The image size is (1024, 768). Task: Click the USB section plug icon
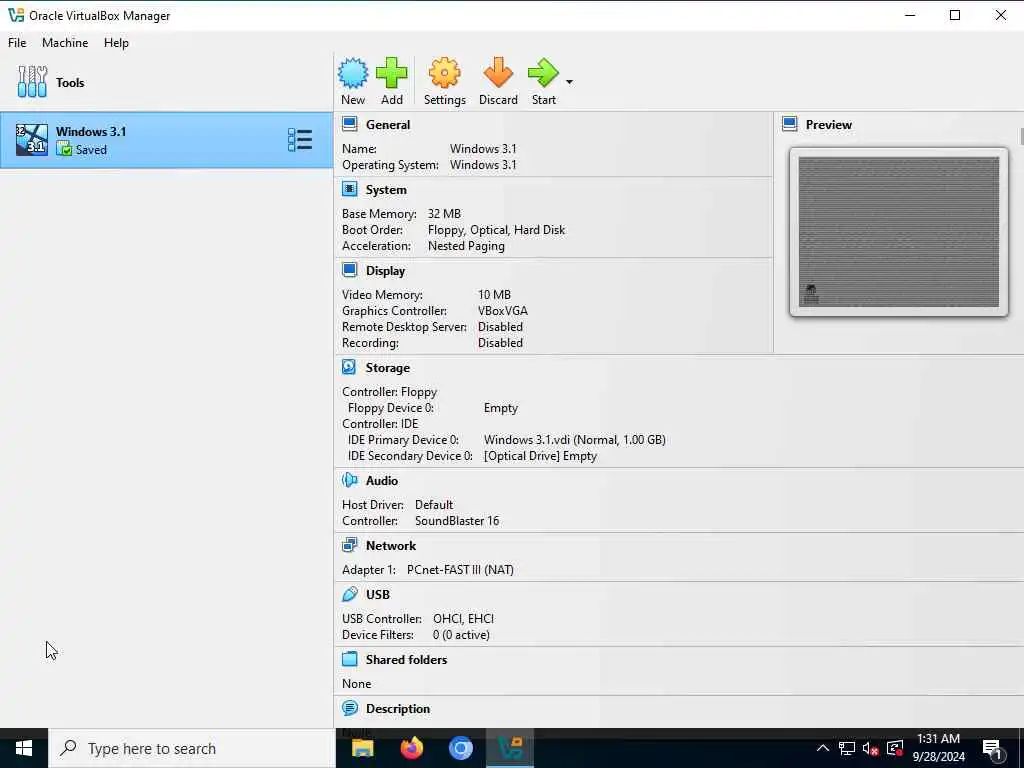coord(350,594)
